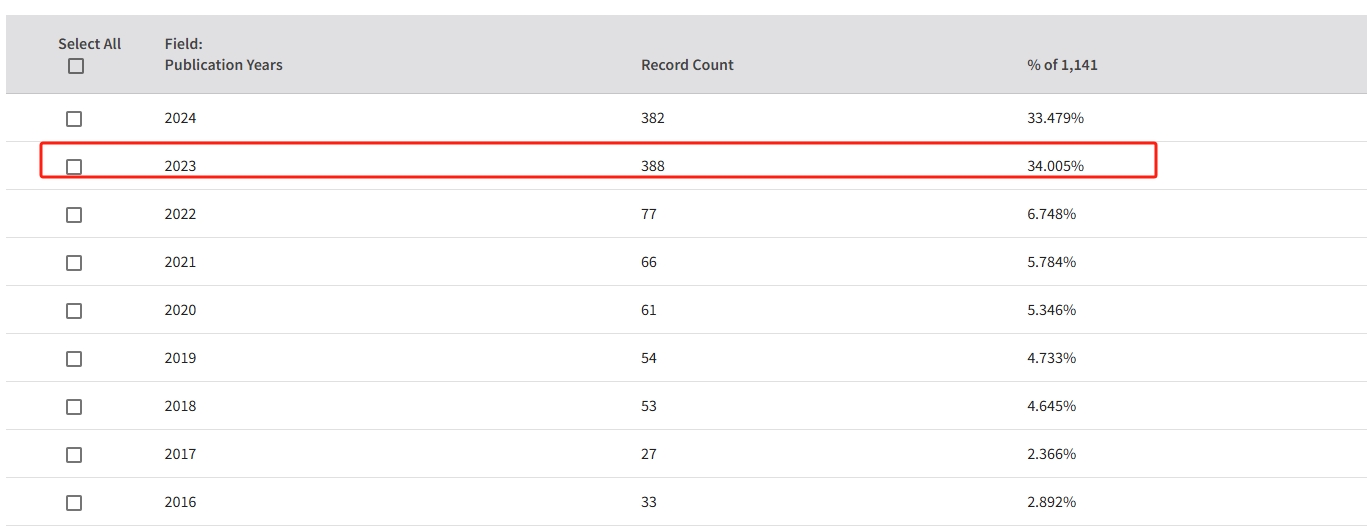Select the checkbox for year 2023
This screenshot has height=526, width=1367.
74,167
